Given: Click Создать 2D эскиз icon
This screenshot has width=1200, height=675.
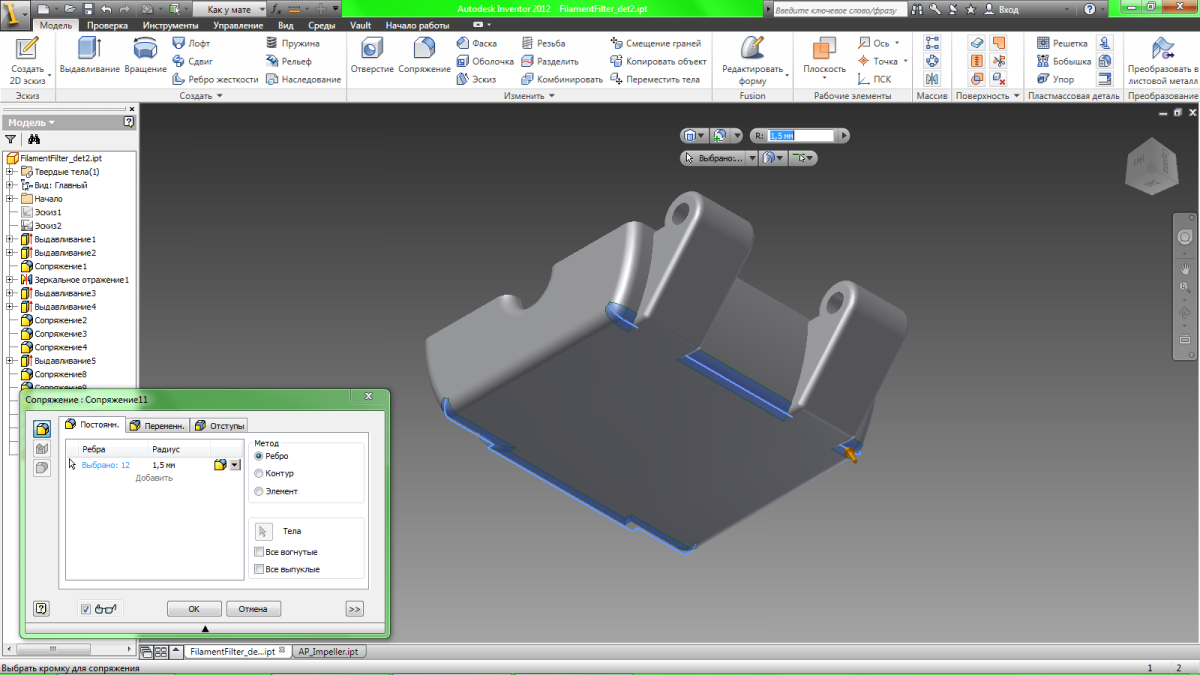Looking at the screenshot, I should [27, 50].
